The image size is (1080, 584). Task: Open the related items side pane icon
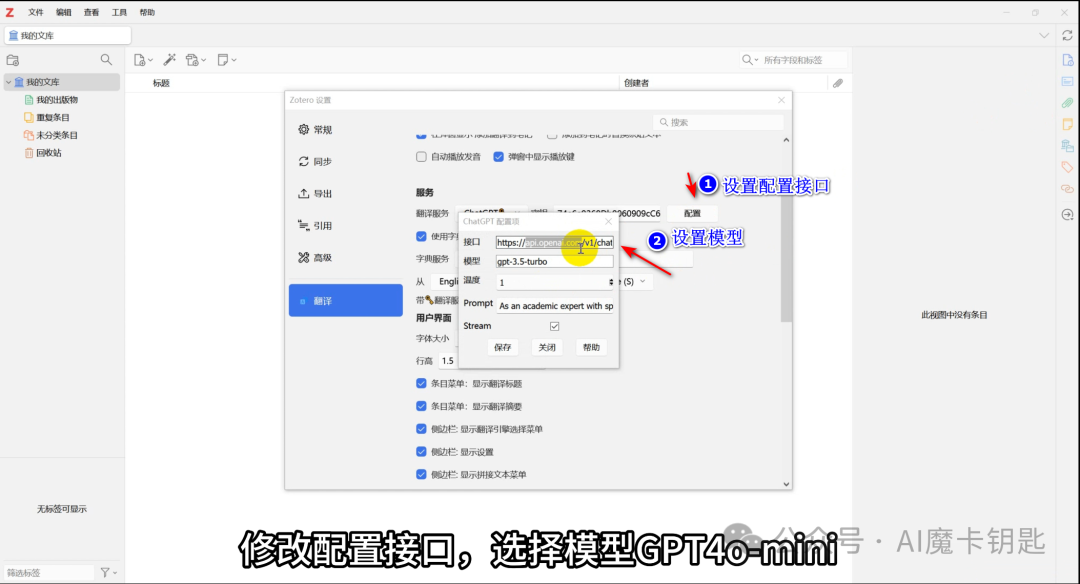[1068, 189]
